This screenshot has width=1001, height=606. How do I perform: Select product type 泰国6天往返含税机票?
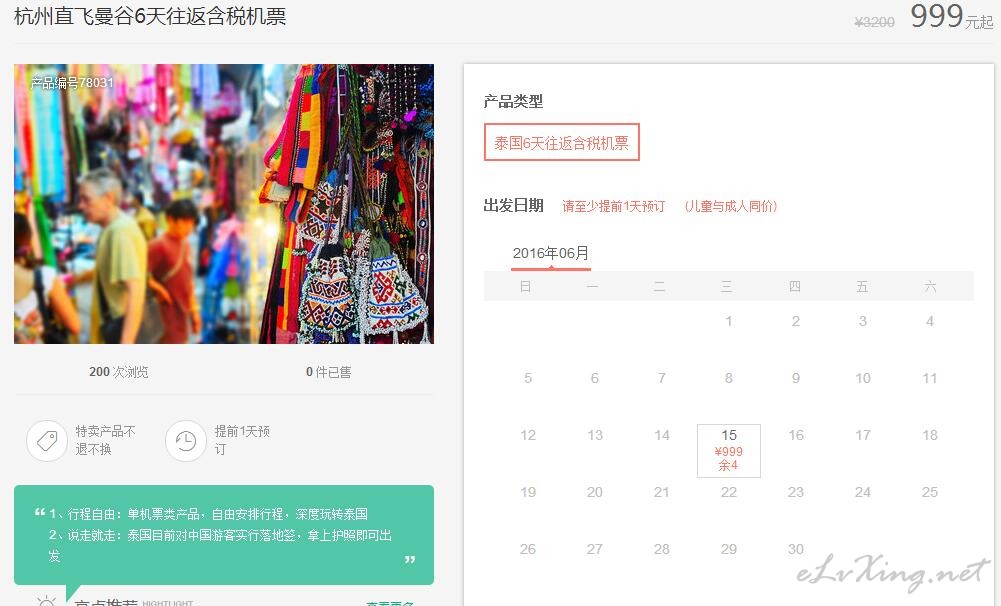pos(562,142)
